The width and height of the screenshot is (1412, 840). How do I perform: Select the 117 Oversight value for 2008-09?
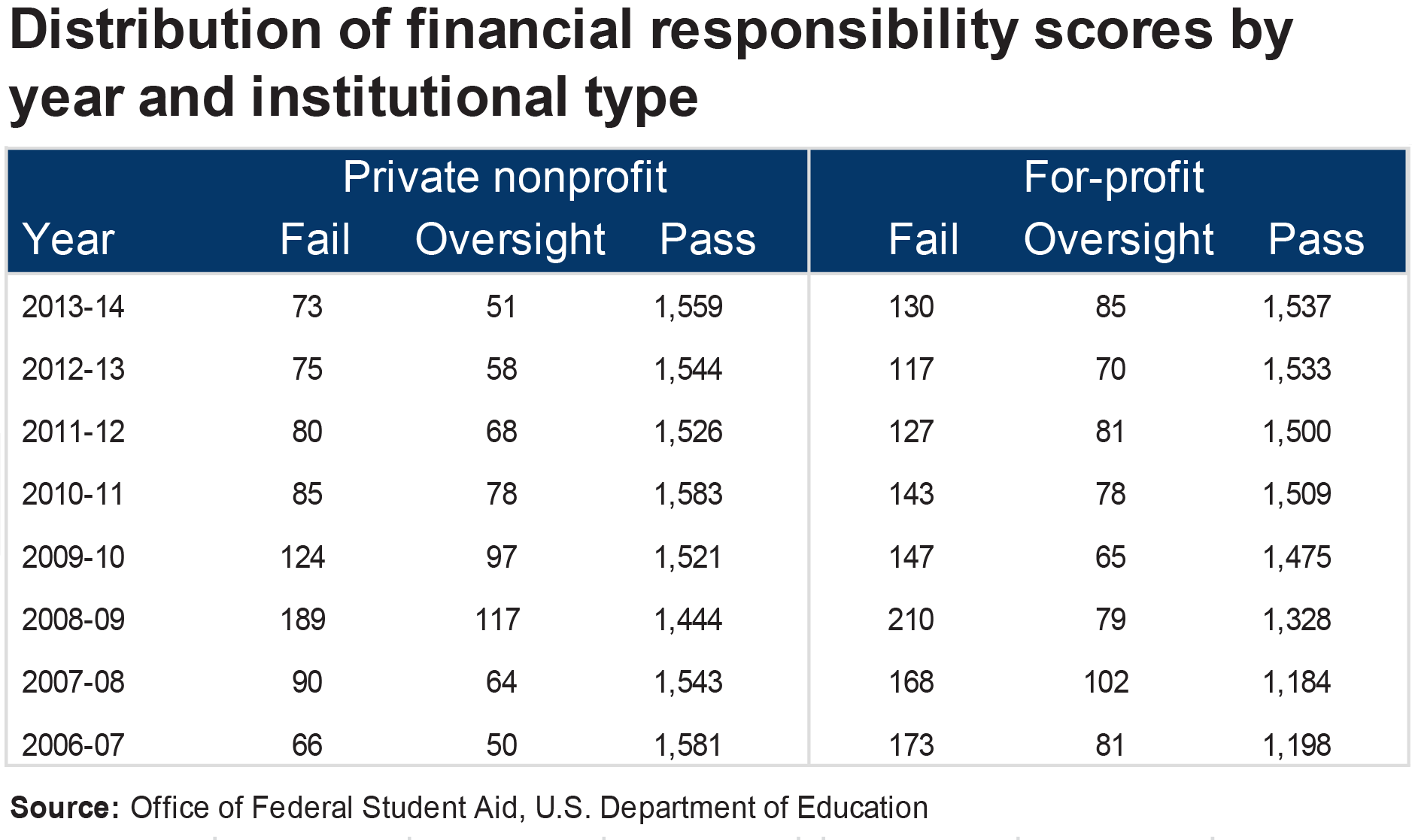pos(497,620)
